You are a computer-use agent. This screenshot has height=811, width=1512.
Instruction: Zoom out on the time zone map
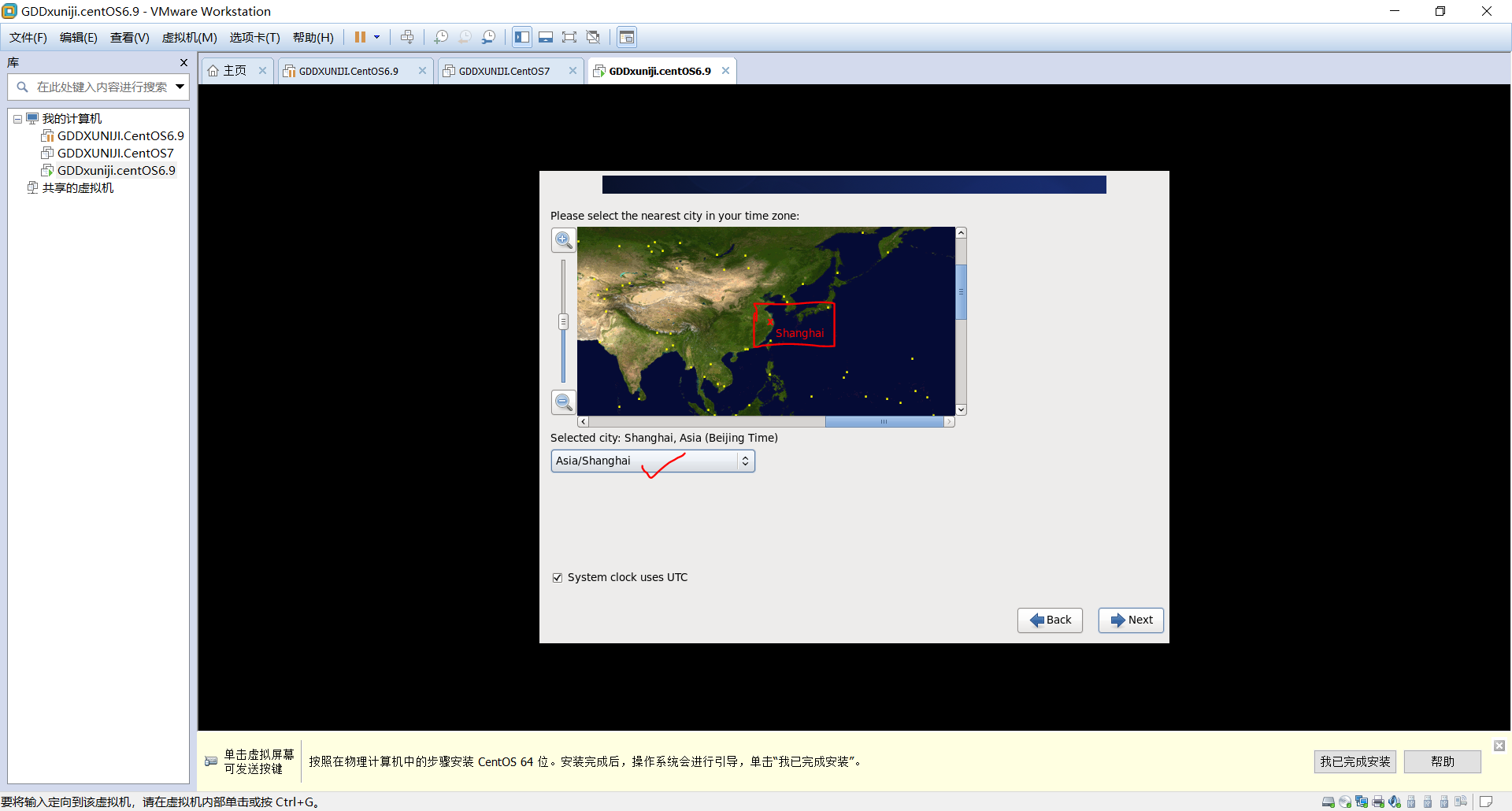pyautogui.click(x=564, y=402)
